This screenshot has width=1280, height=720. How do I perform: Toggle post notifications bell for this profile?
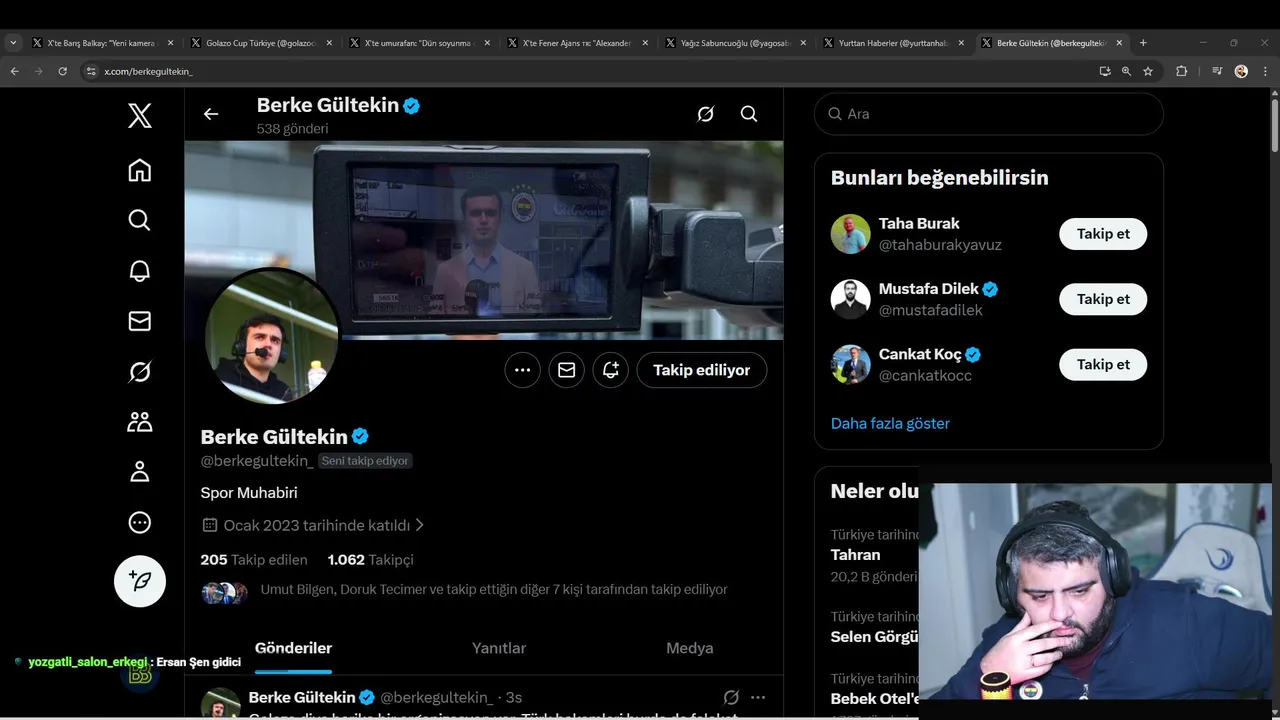point(610,370)
